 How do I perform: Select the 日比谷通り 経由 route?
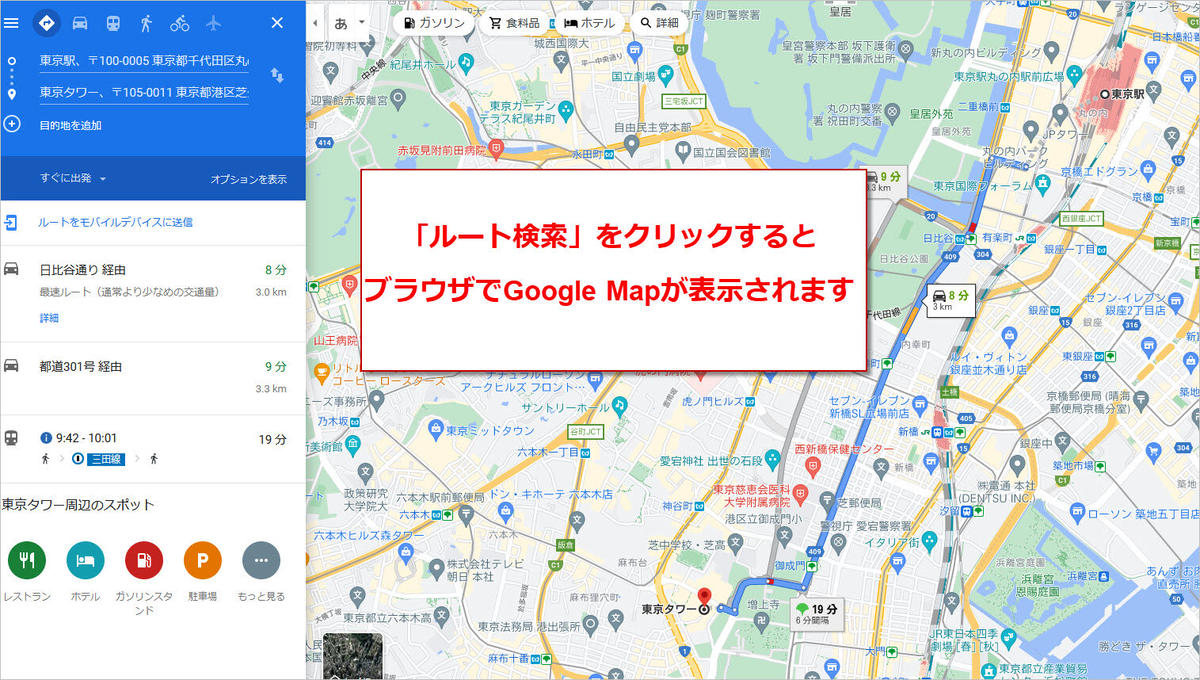coord(152,294)
